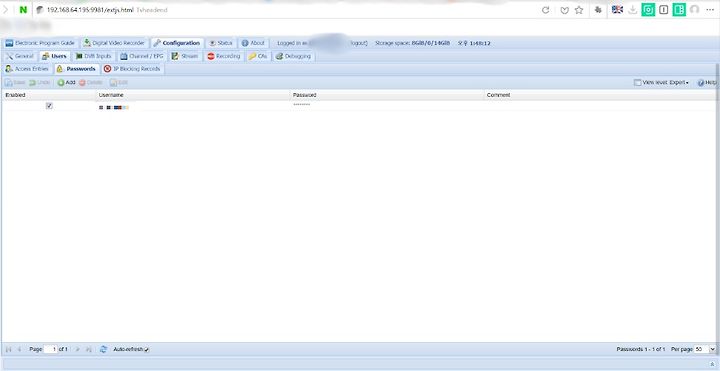The image size is (720, 371).
Task: Click the green screen capture icon
Action: 648,10
